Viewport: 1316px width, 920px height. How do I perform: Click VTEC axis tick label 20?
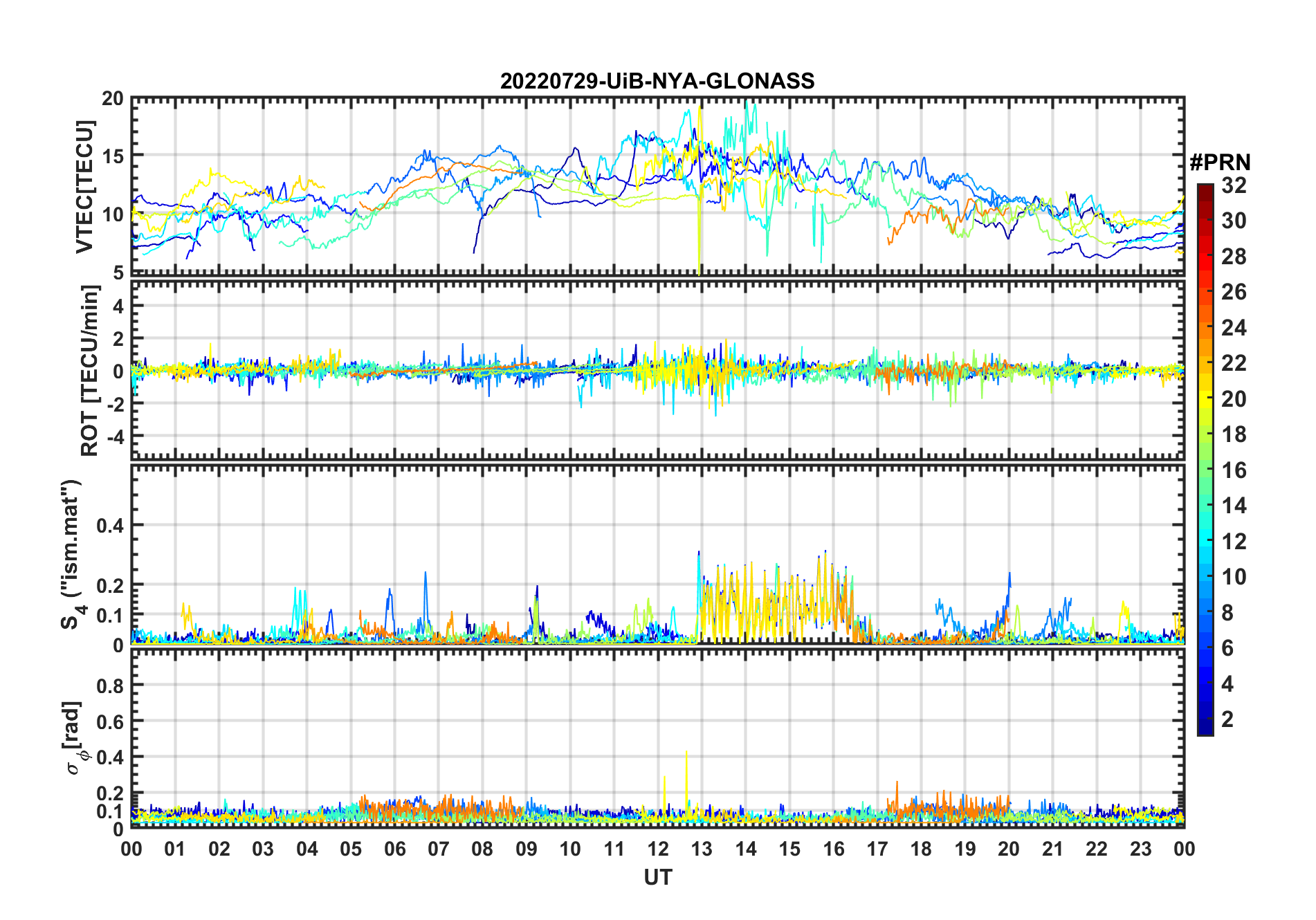tap(113, 99)
